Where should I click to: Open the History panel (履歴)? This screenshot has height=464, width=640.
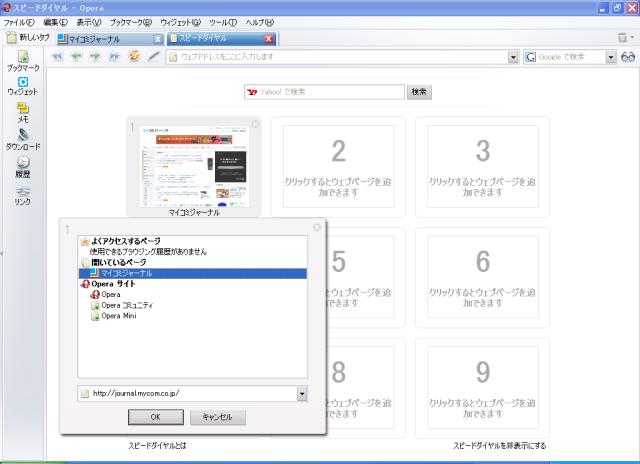click(23, 167)
